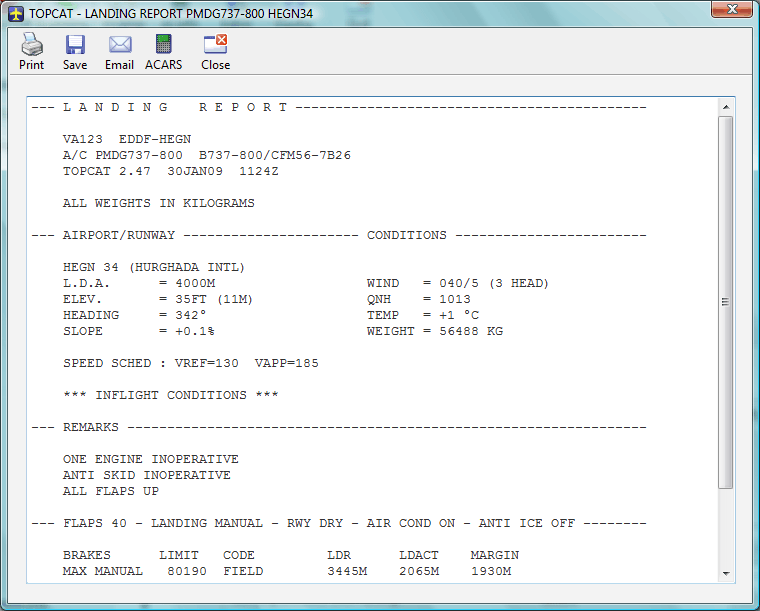Image resolution: width=760 pixels, height=611 pixels.
Task: Click the L.D.A. value '4000M'
Action: [x=195, y=283]
